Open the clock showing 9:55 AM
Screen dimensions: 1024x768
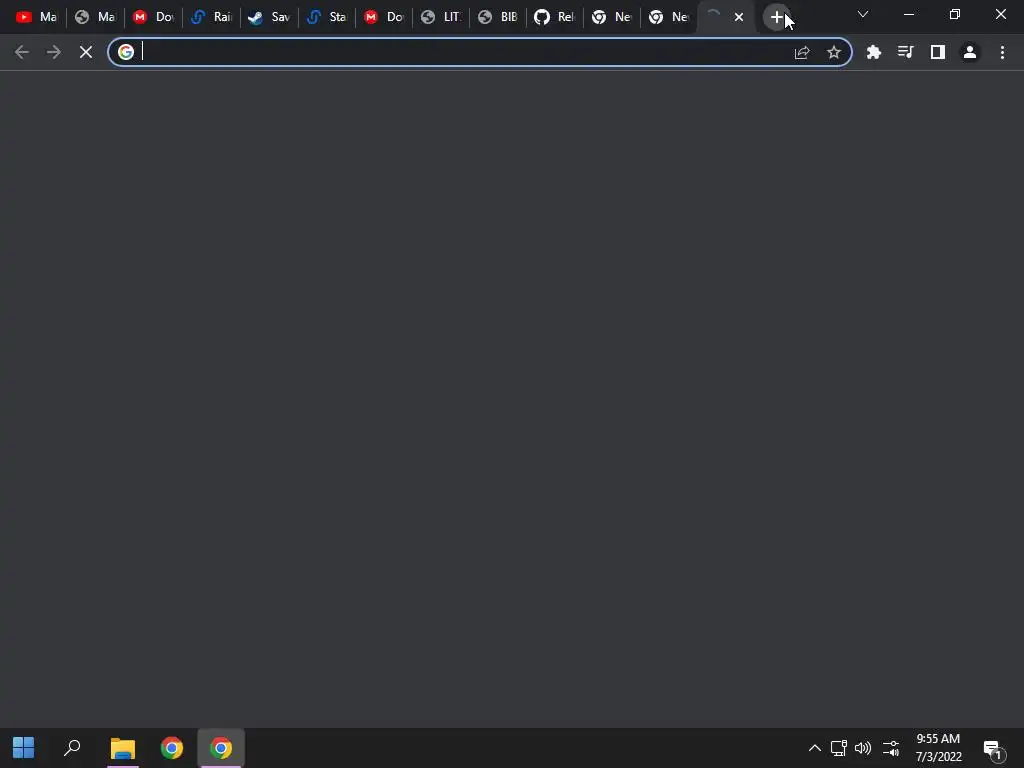pos(938,748)
